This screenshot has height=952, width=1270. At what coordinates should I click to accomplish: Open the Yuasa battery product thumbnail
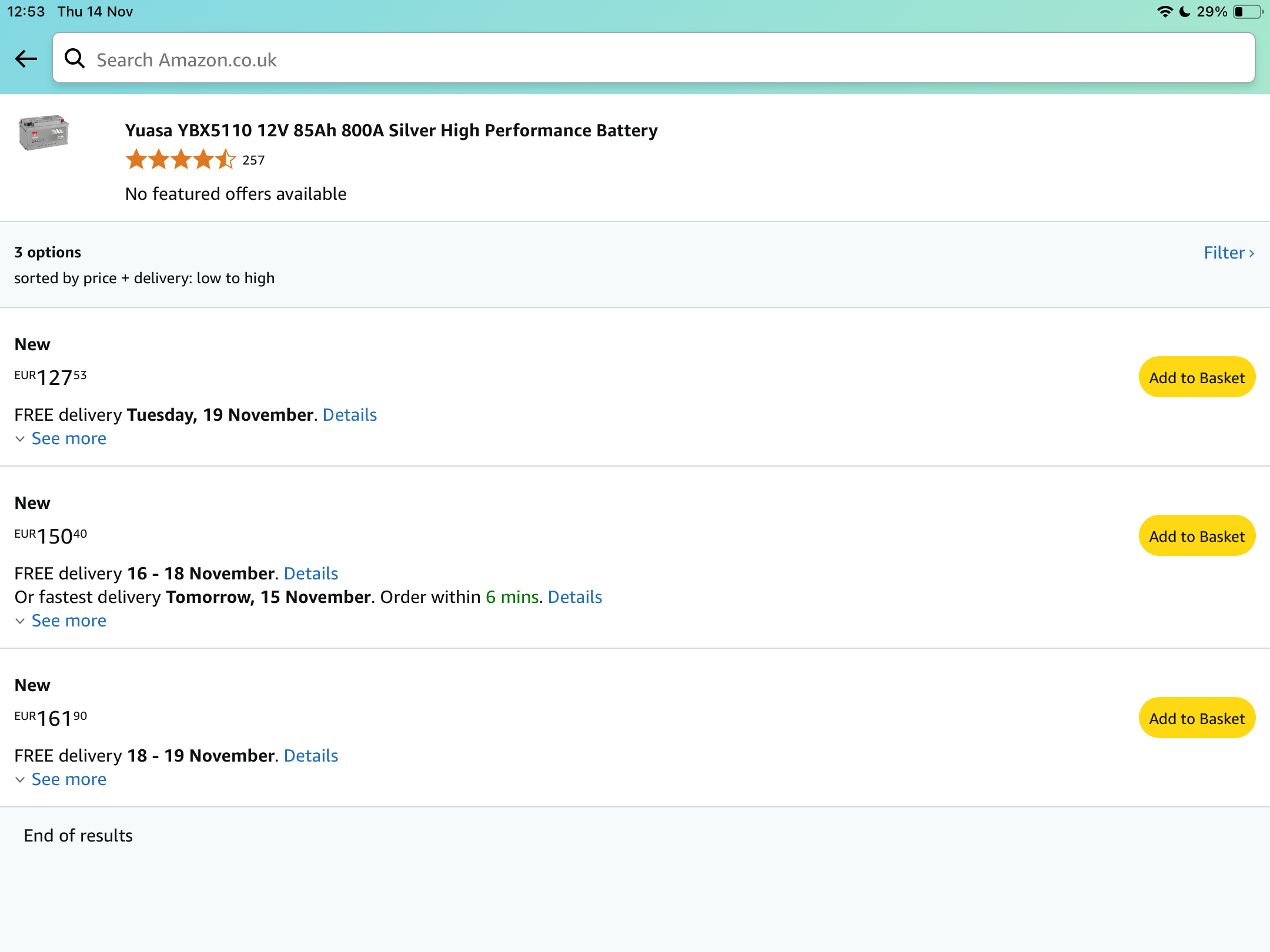[x=44, y=133]
